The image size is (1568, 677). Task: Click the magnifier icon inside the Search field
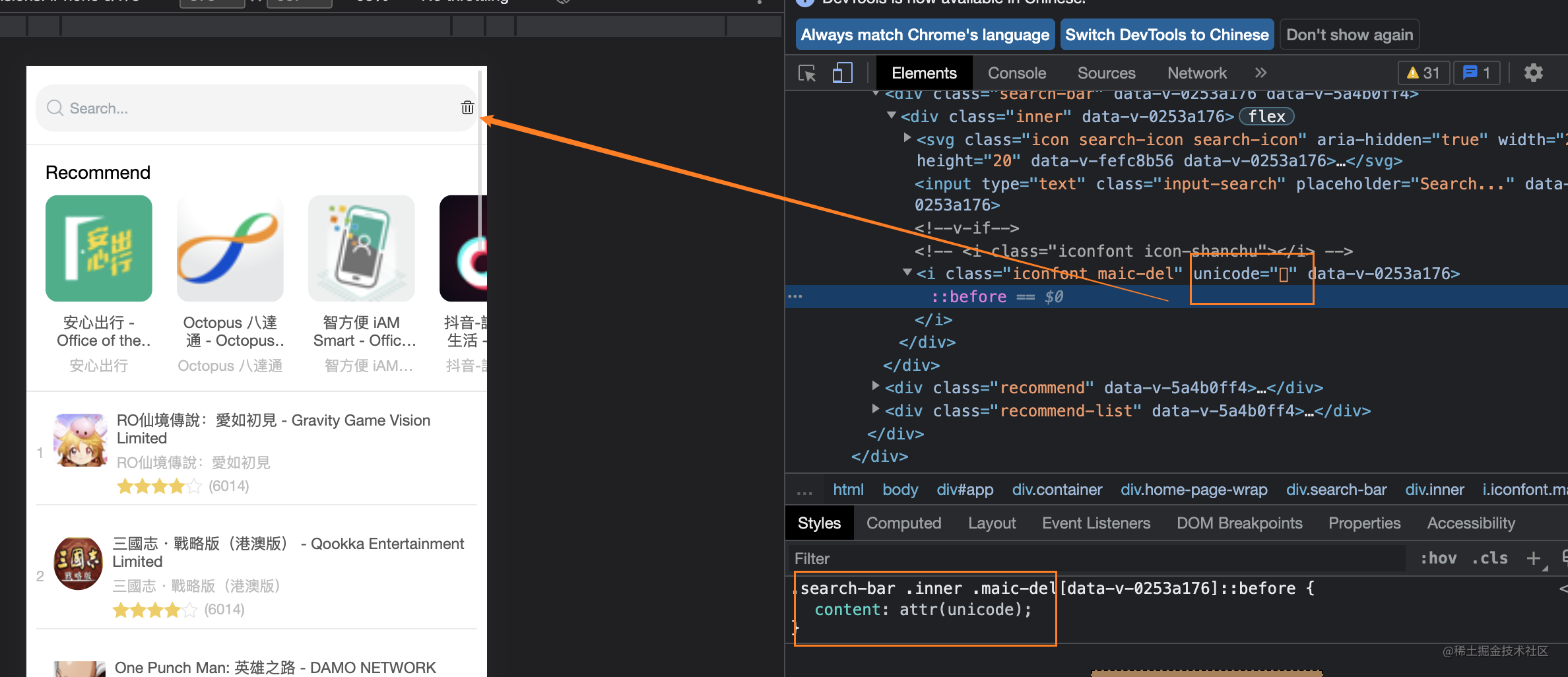click(54, 108)
